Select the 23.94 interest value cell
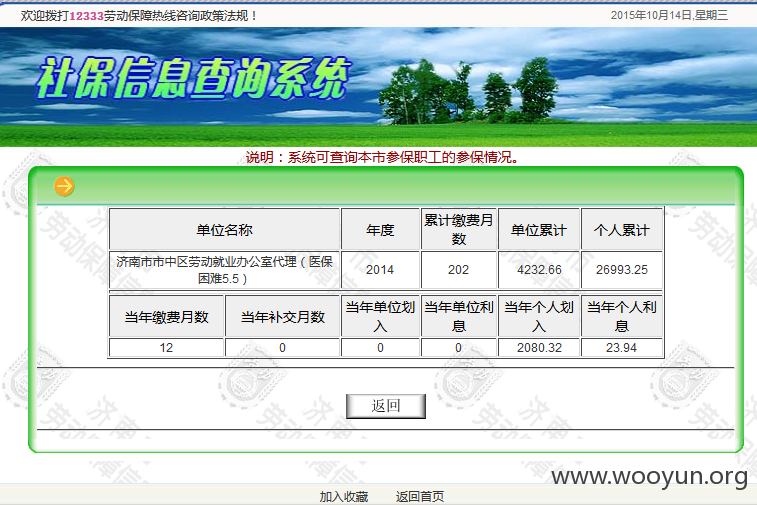The height and width of the screenshot is (505, 757). [x=622, y=348]
